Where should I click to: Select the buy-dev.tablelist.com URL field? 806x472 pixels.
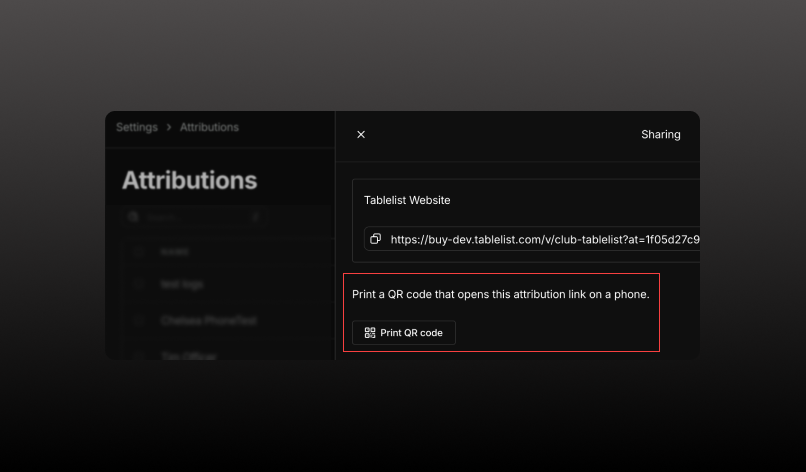[532, 239]
